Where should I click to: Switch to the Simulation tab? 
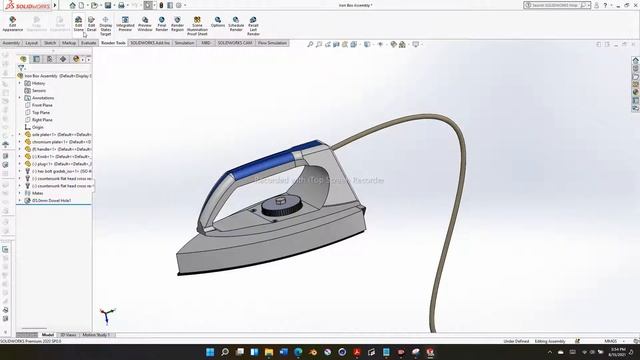coord(184,43)
